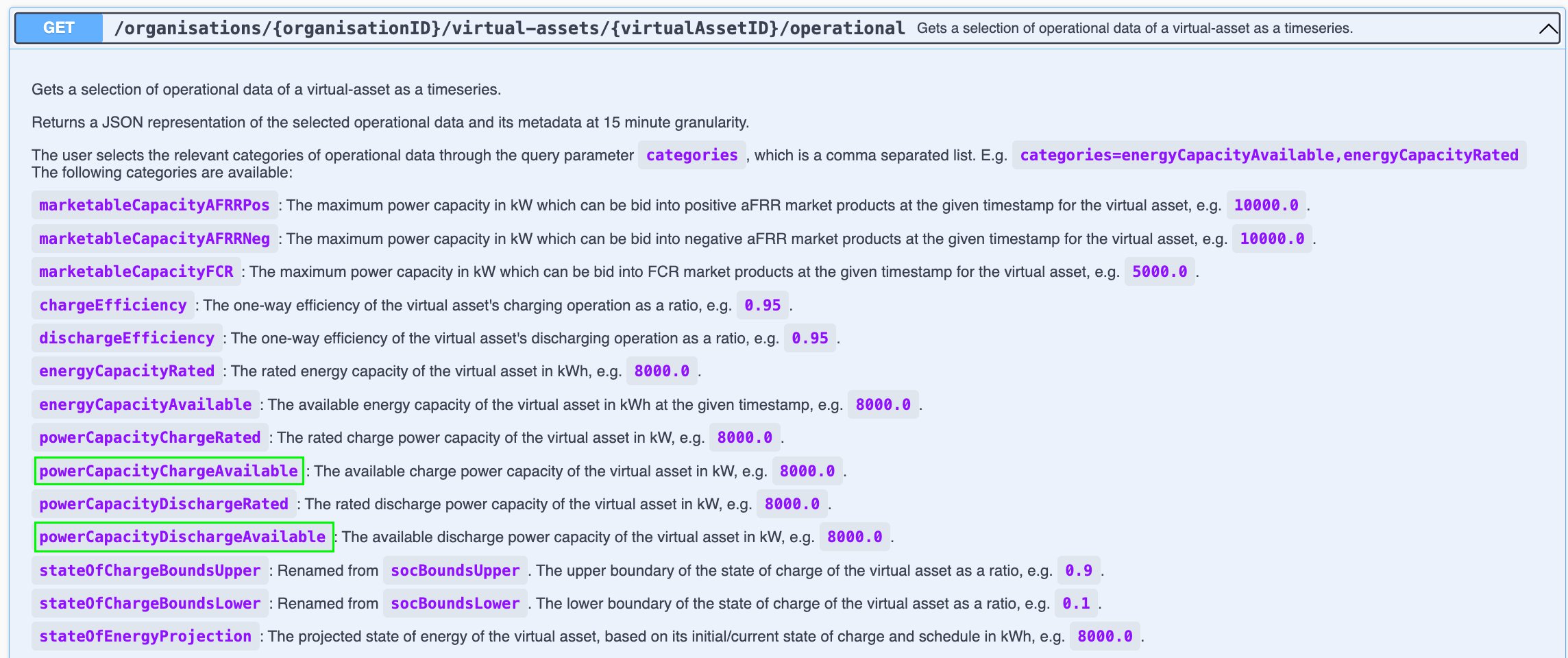Collapse the operational endpoint section chevron
1568x658 pixels.
pyautogui.click(x=1547, y=28)
